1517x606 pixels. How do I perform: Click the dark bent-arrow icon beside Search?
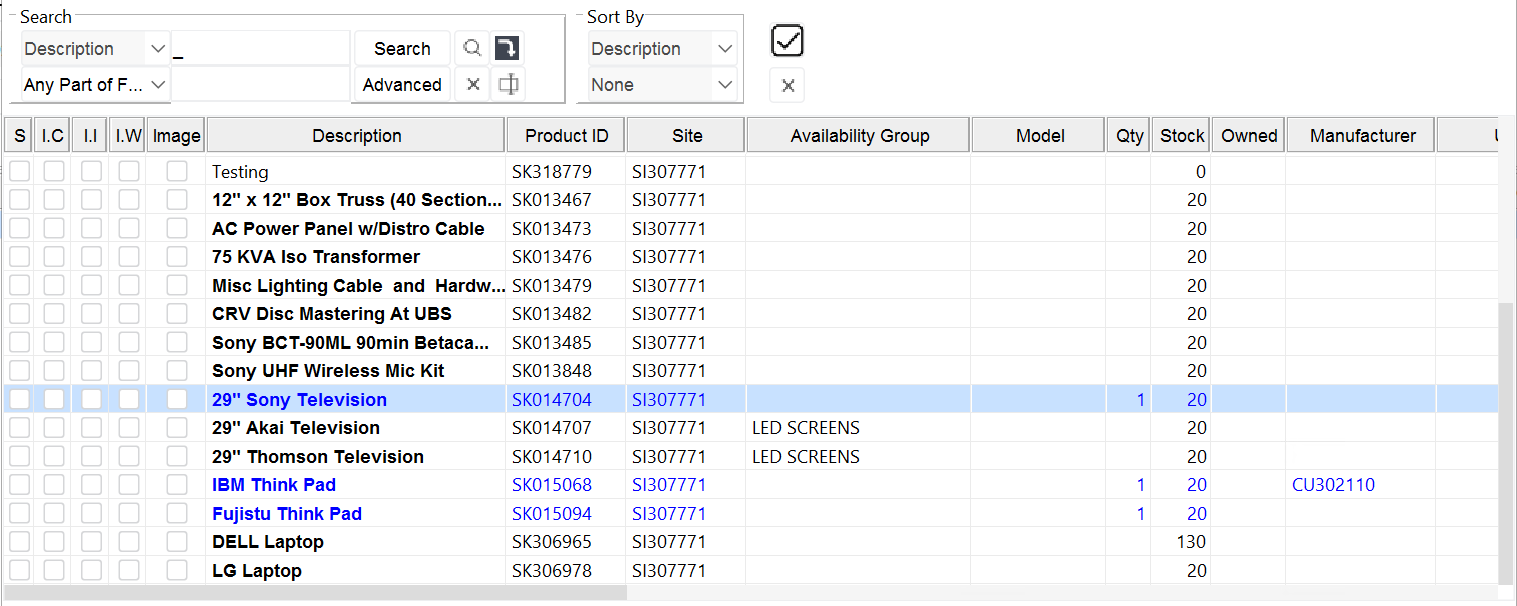coord(508,49)
